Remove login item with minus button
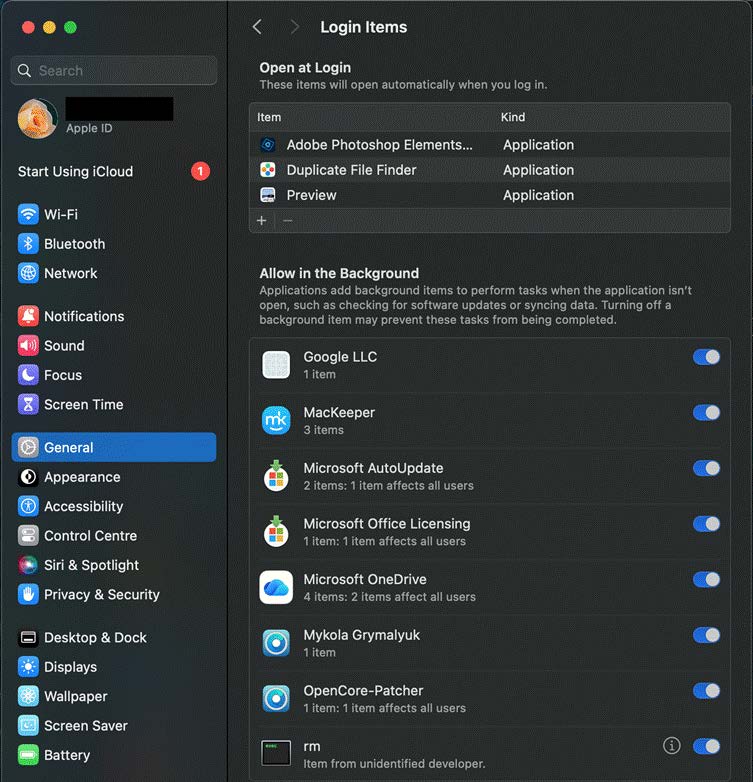753x782 pixels. click(x=288, y=220)
